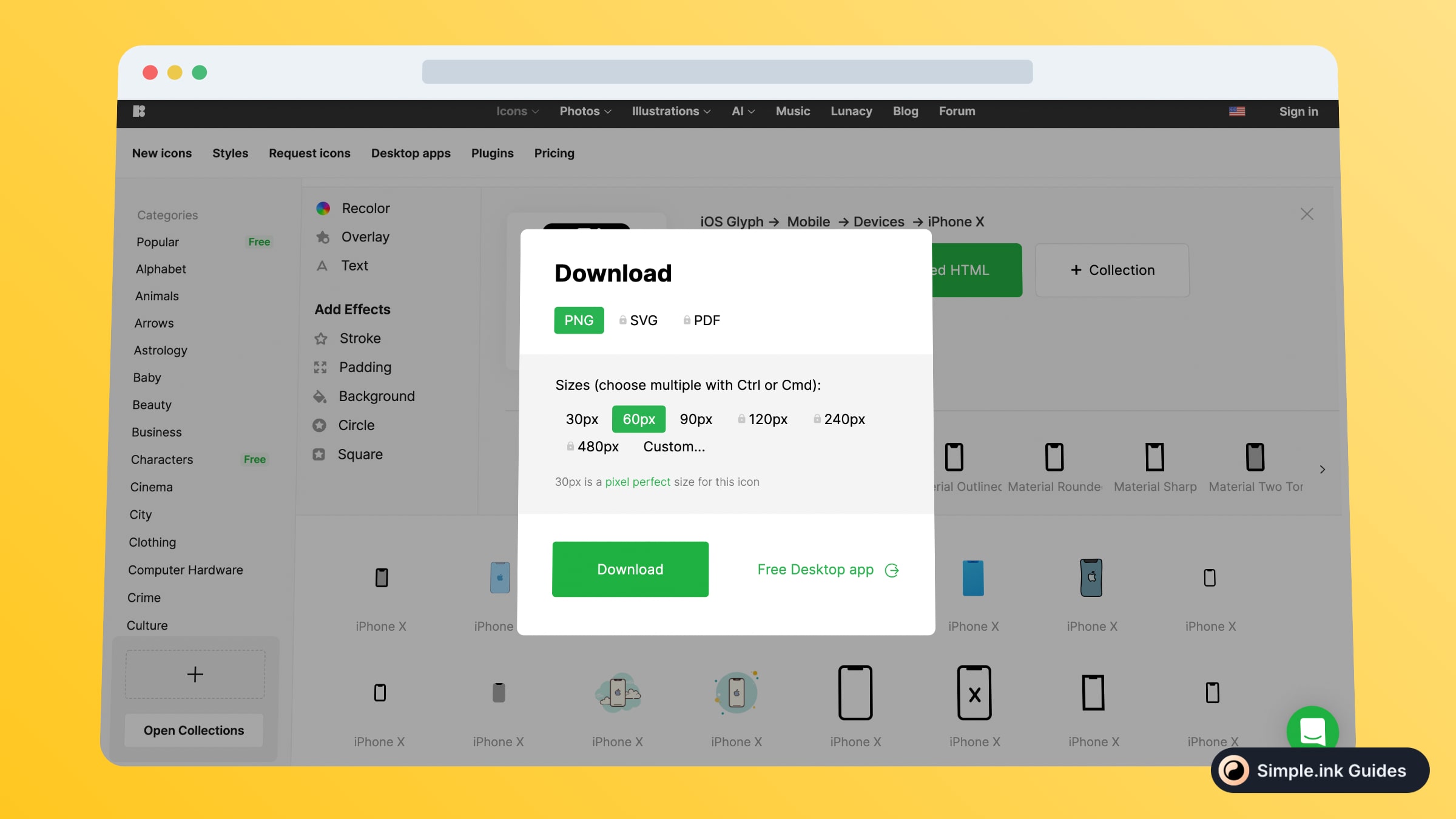1456x819 pixels.
Task: Open Desktop apps page
Action: click(x=411, y=153)
